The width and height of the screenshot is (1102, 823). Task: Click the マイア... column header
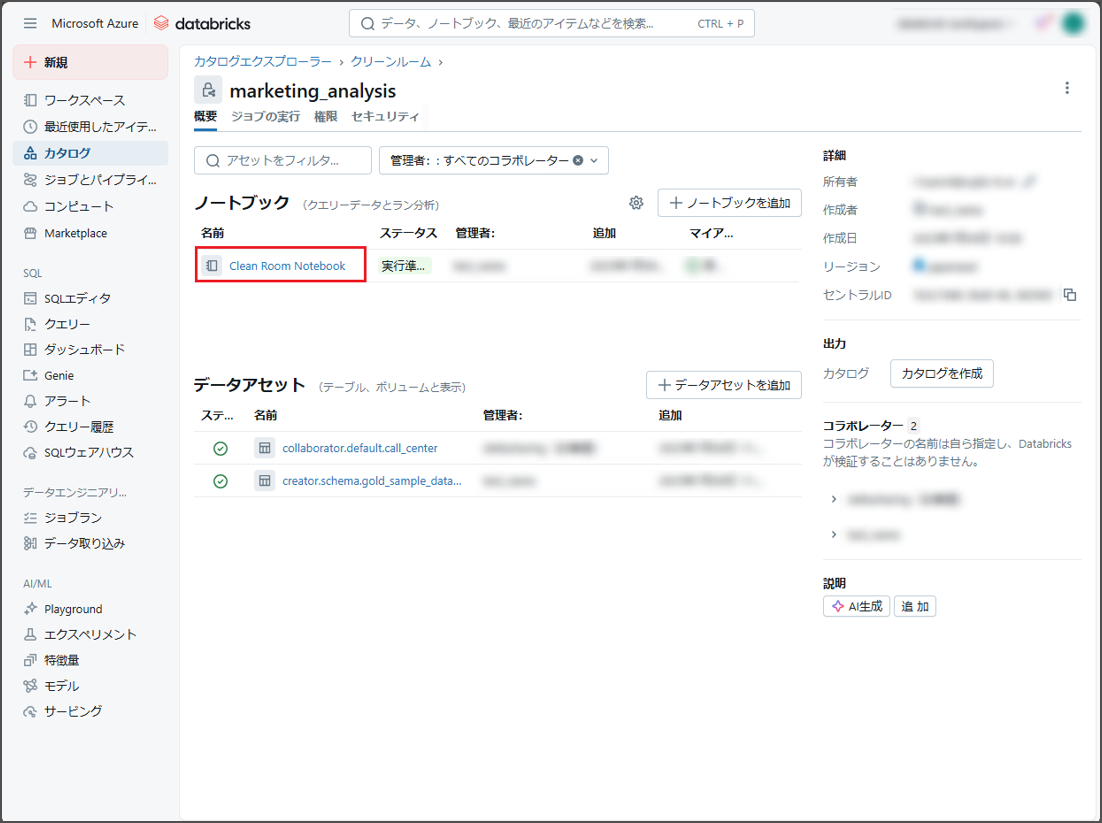pos(711,233)
